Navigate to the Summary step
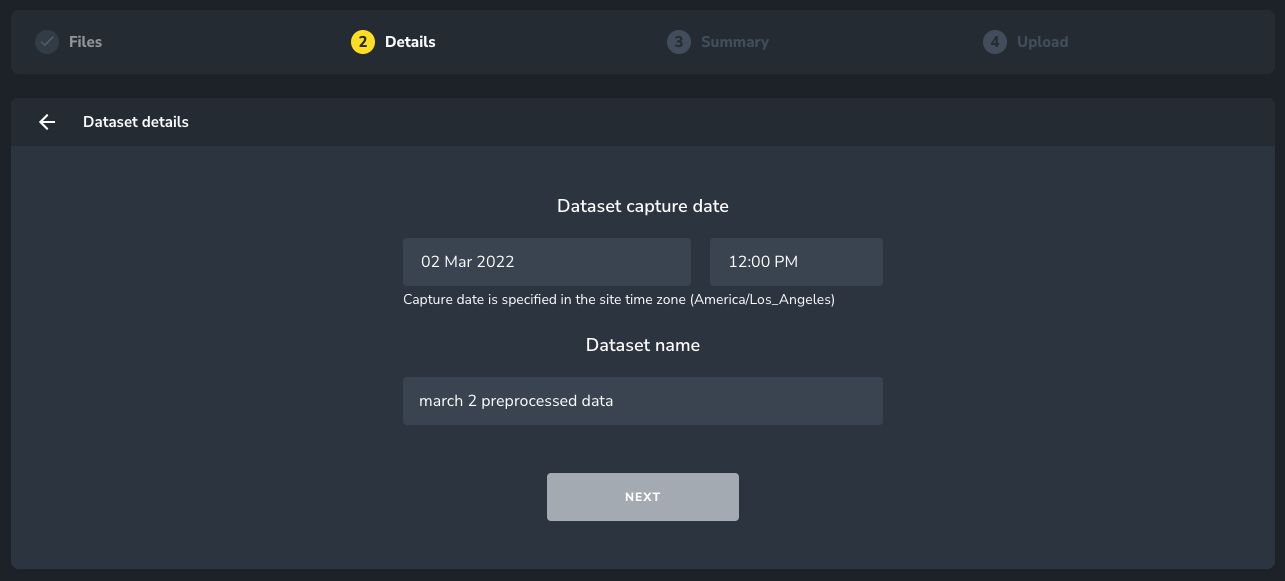1285x581 pixels. pos(735,42)
